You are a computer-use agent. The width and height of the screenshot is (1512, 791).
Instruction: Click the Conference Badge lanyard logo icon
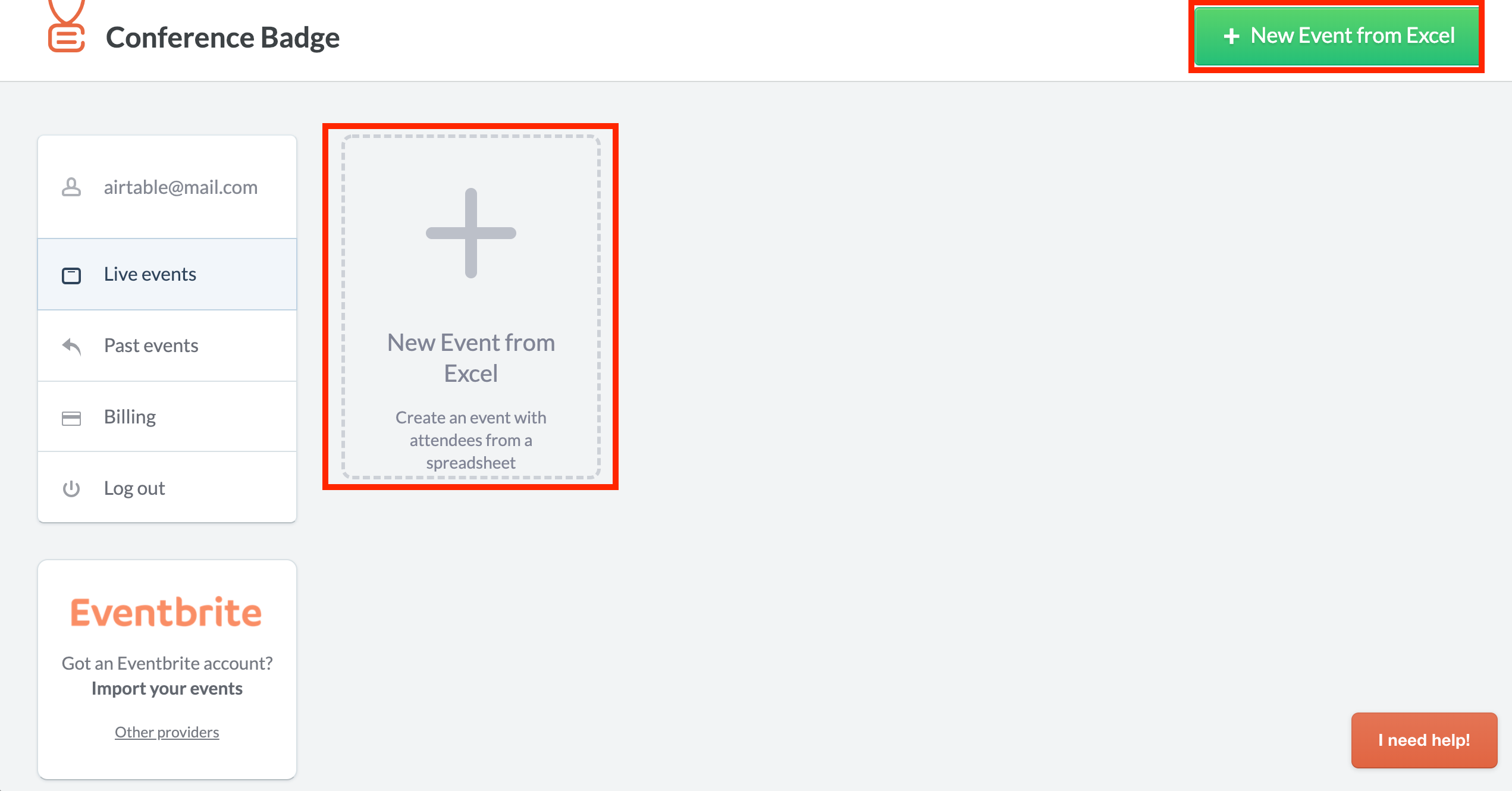(x=66, y=26)
